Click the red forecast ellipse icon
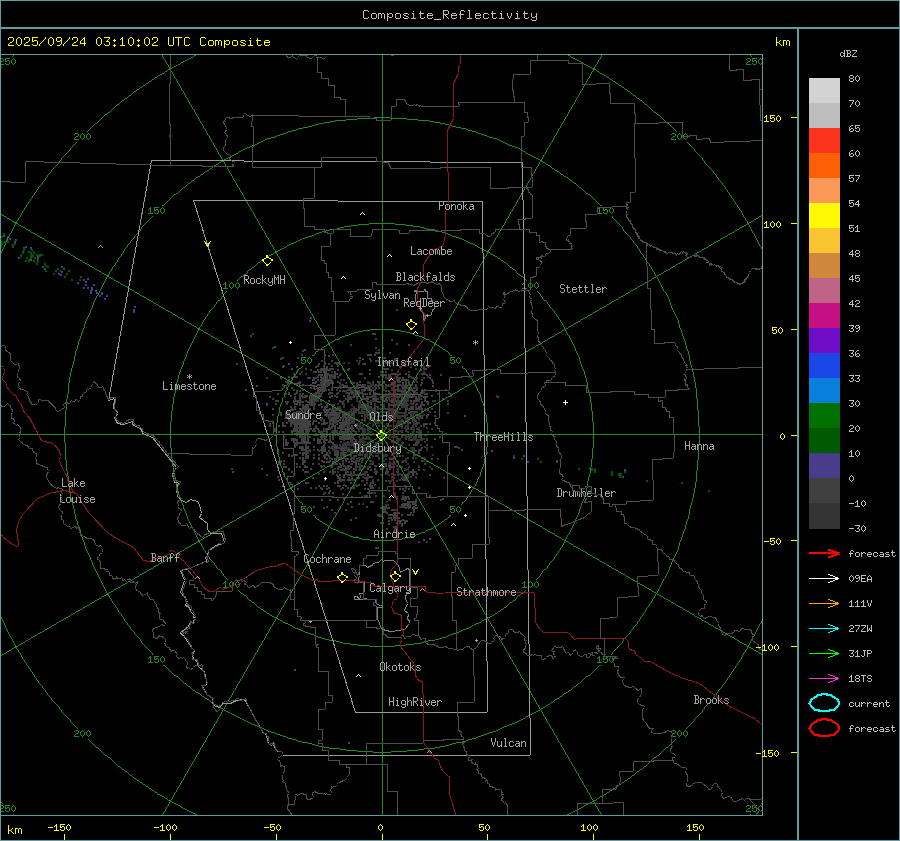900x841 pixels. [x=824, y=728]
